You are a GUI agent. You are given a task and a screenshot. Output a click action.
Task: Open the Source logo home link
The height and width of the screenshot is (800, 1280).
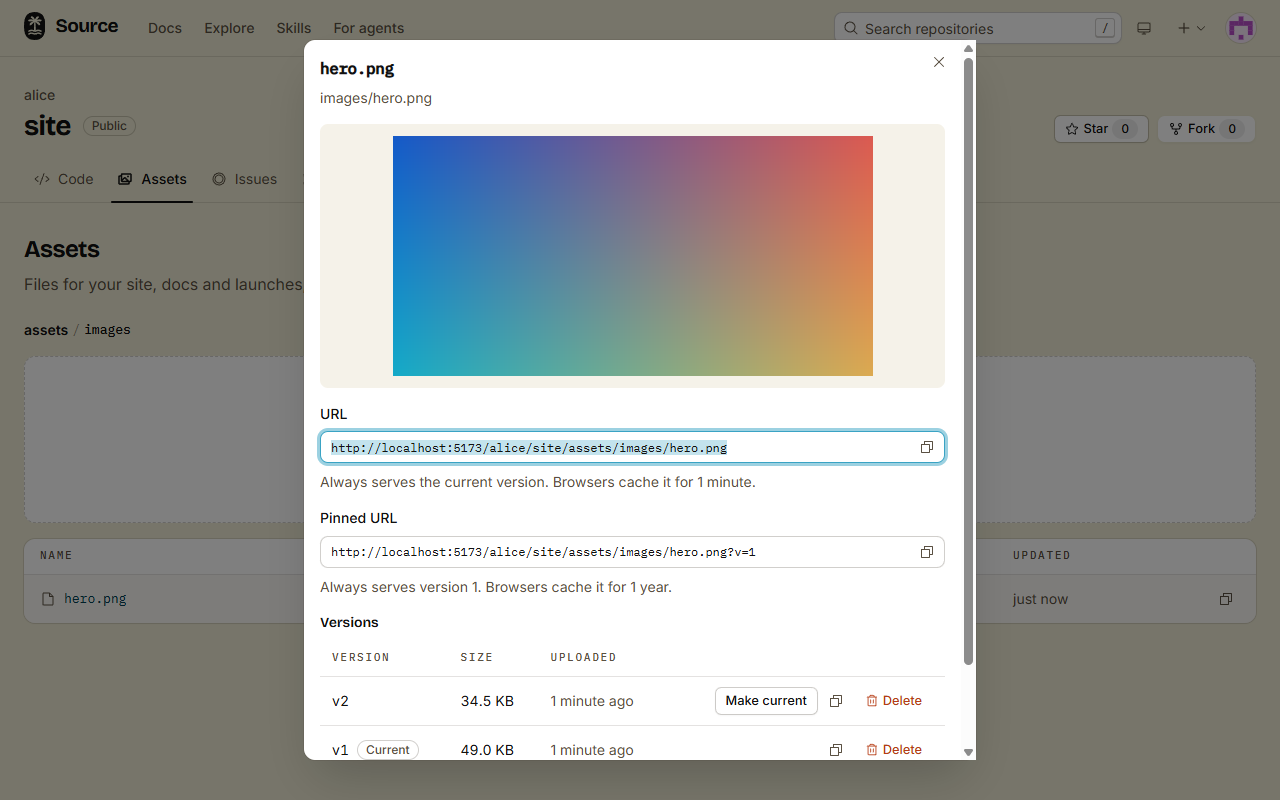click(71, 26)
